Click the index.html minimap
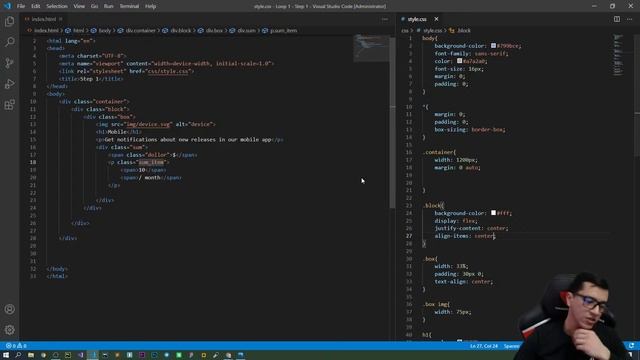 tap(371, 48)
